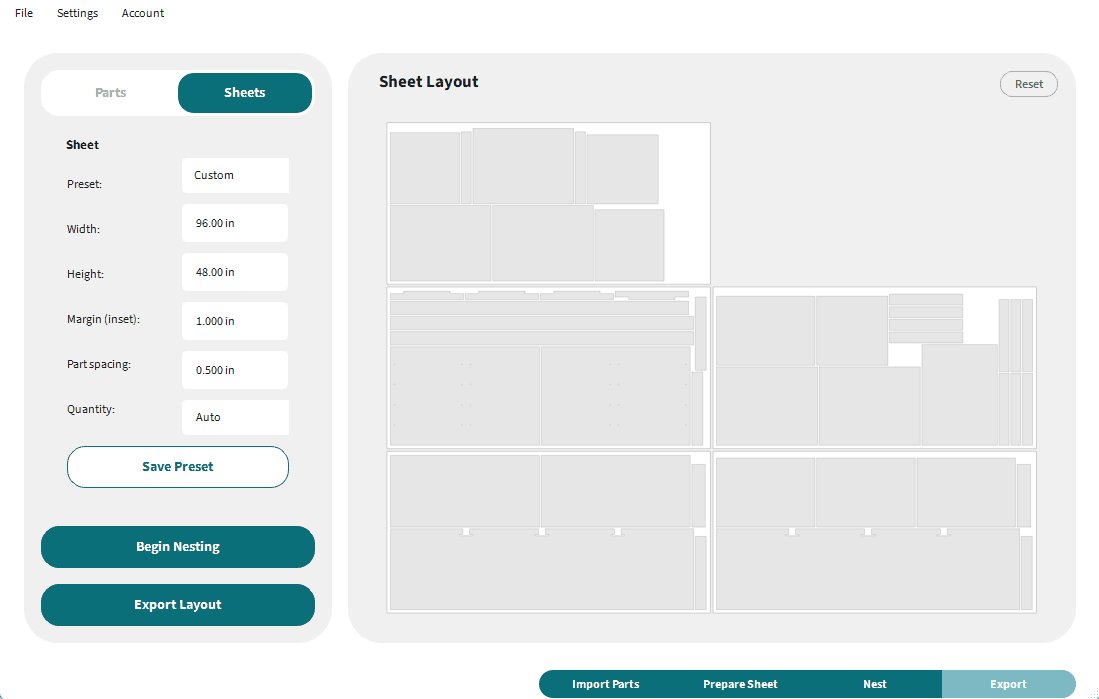Edit the Margin (inset) value field
Screen dimensions: 1099x699
pos(235,321)
